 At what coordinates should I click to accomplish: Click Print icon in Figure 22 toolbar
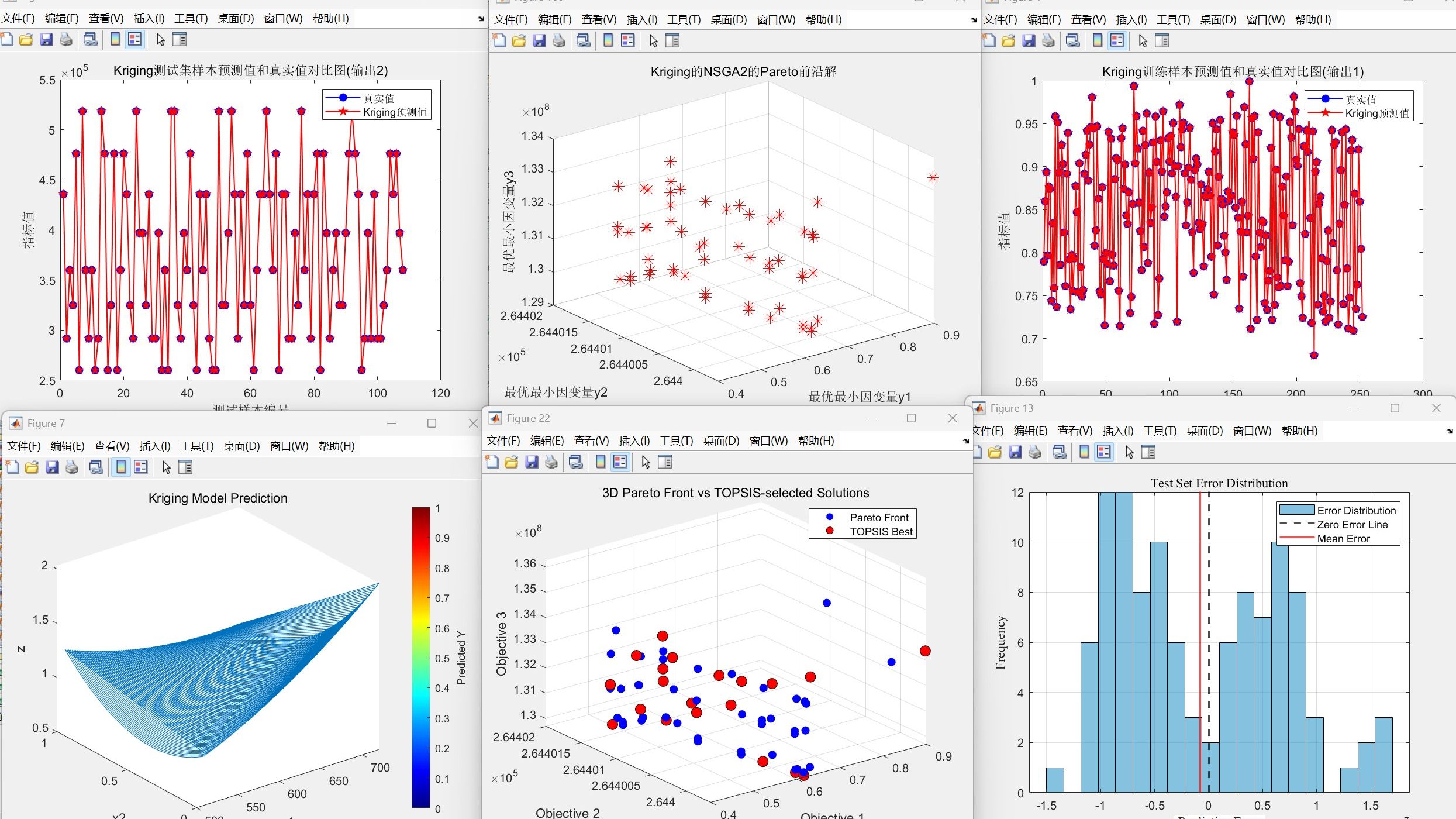pos(551,462)
